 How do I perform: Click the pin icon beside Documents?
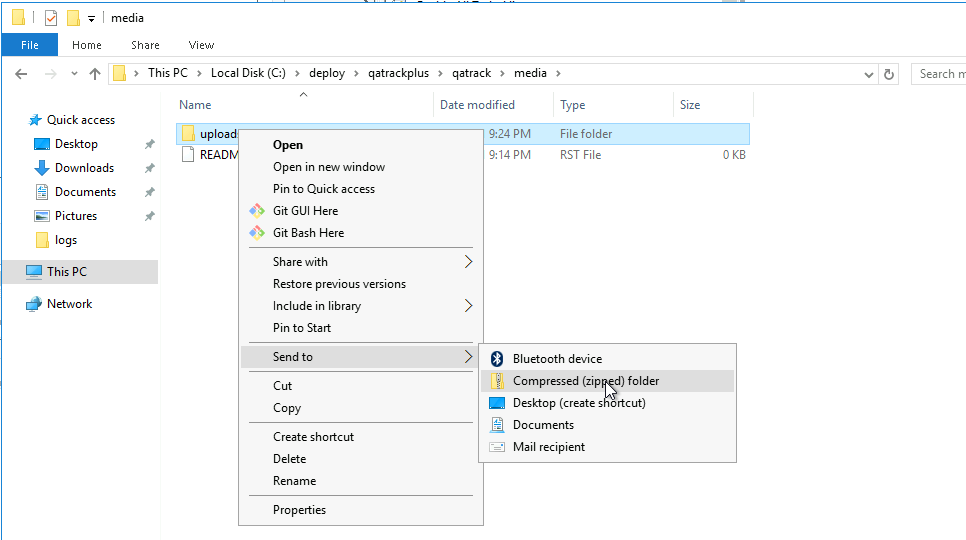tap(150, 192)
